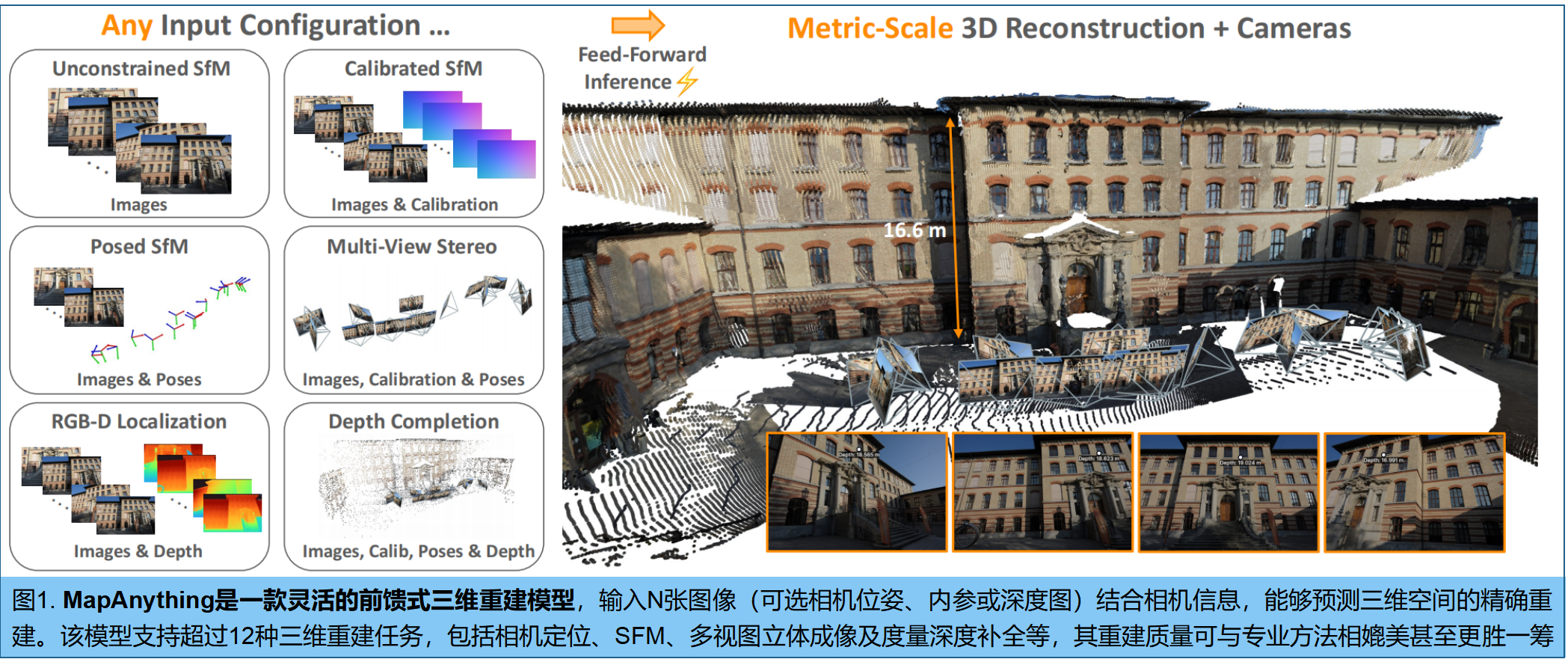Screen dimensions: 1568x662
Task: Select the "Images, Calibration & Poses" caption
Action: pyautogui.click(x=413, y=379)
